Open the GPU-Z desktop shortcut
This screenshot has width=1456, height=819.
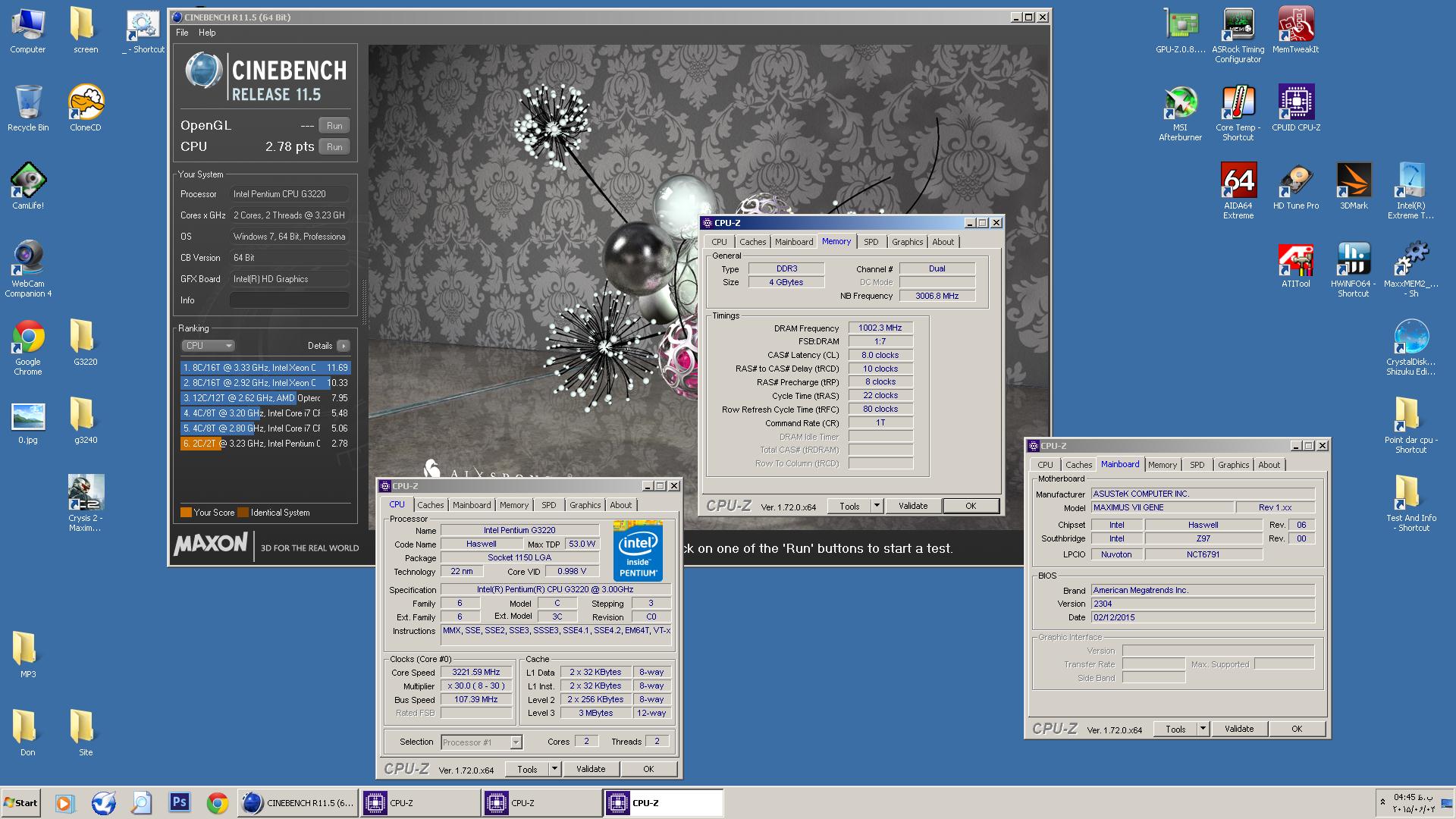[x=1181, y=30]
